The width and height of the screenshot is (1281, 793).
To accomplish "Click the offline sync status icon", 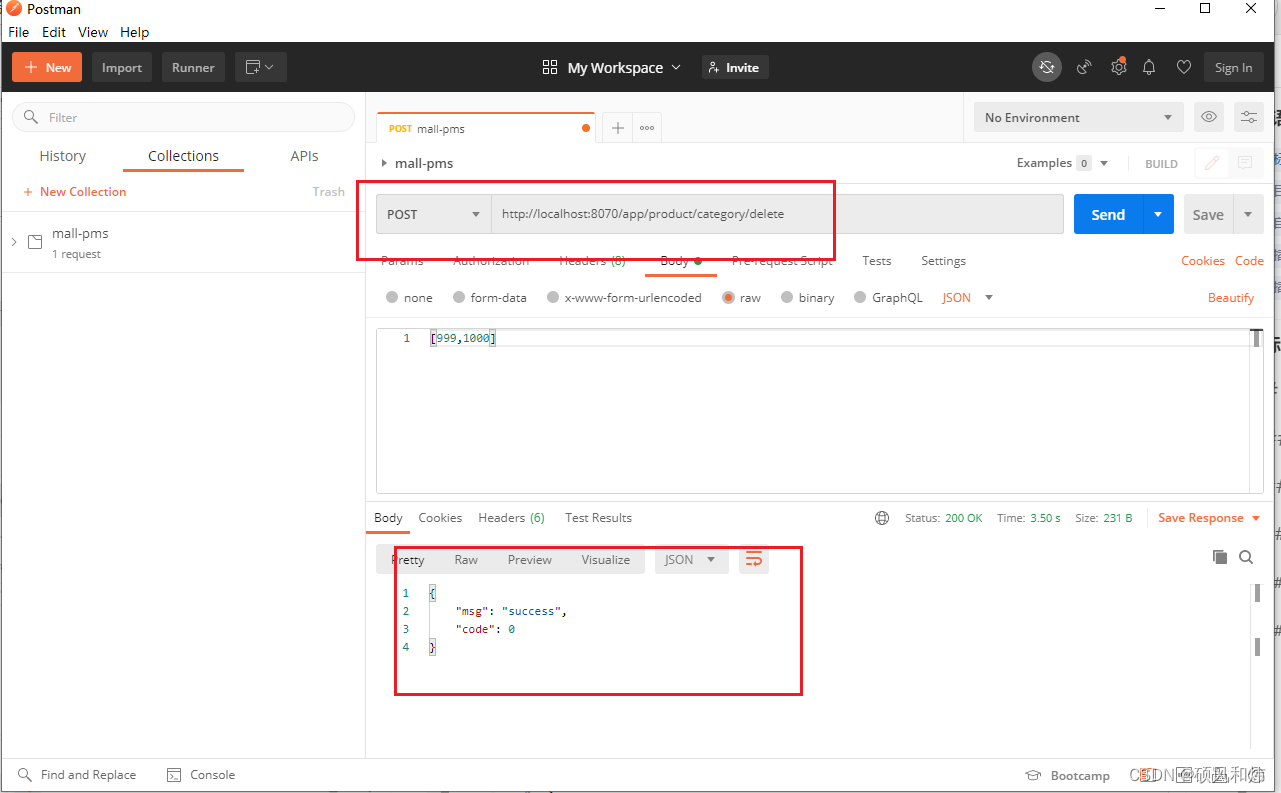I will click(x=1047, y=67).
